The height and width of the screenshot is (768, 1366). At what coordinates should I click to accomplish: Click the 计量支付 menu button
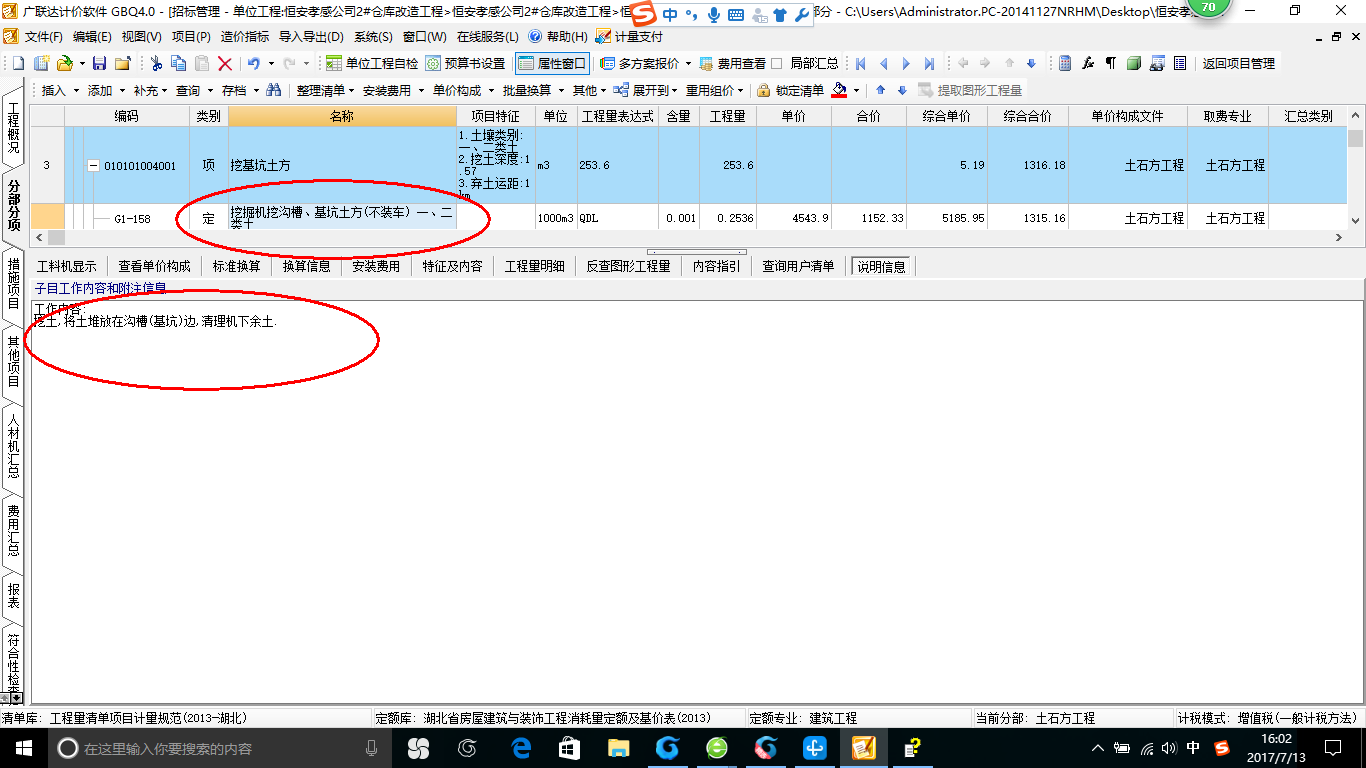click(629, 36)
